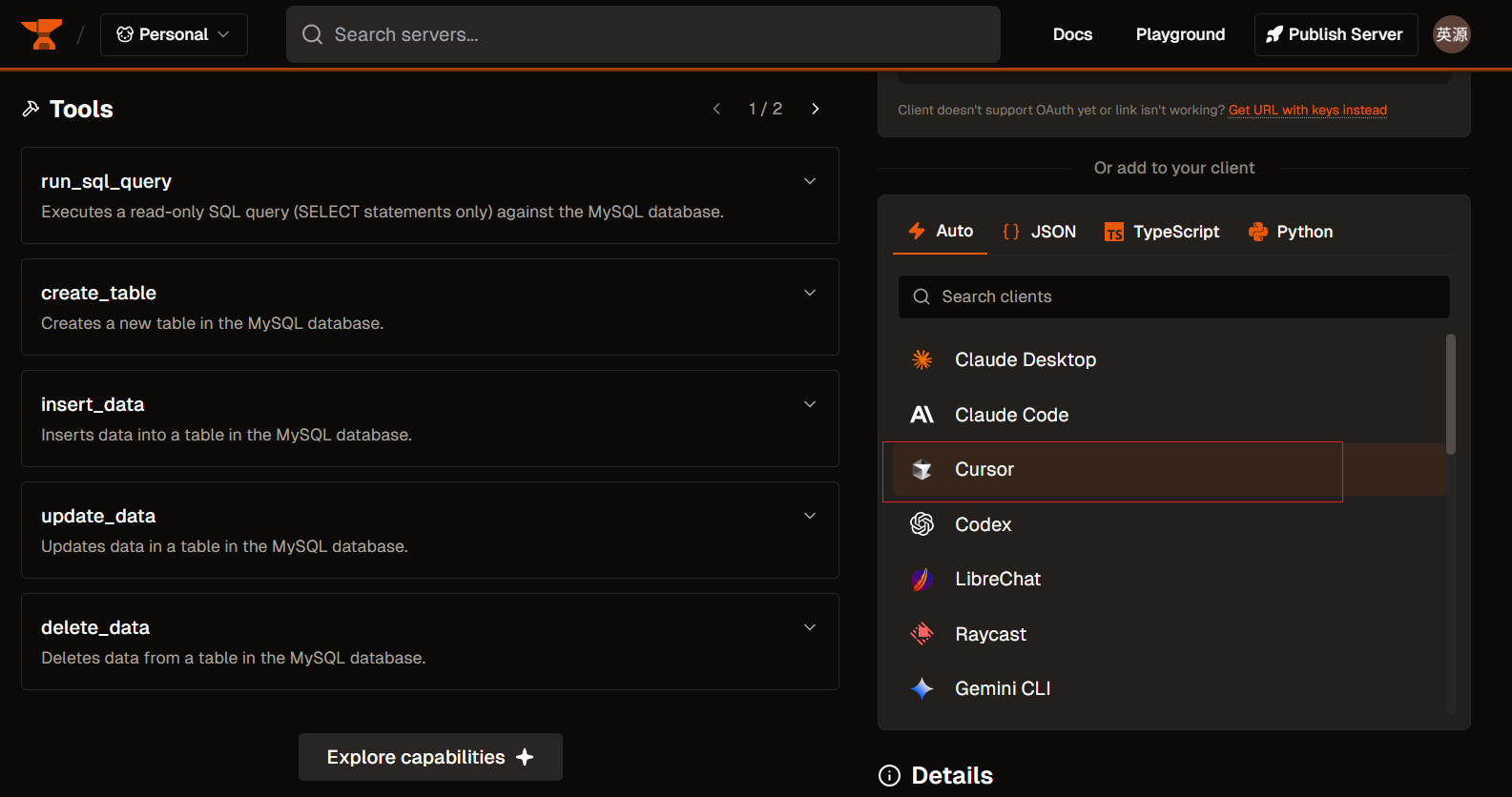Viewport: 1512px width, 797px height.
Task: Click the Personal workspace avatar icon
Action: point(125,34)
